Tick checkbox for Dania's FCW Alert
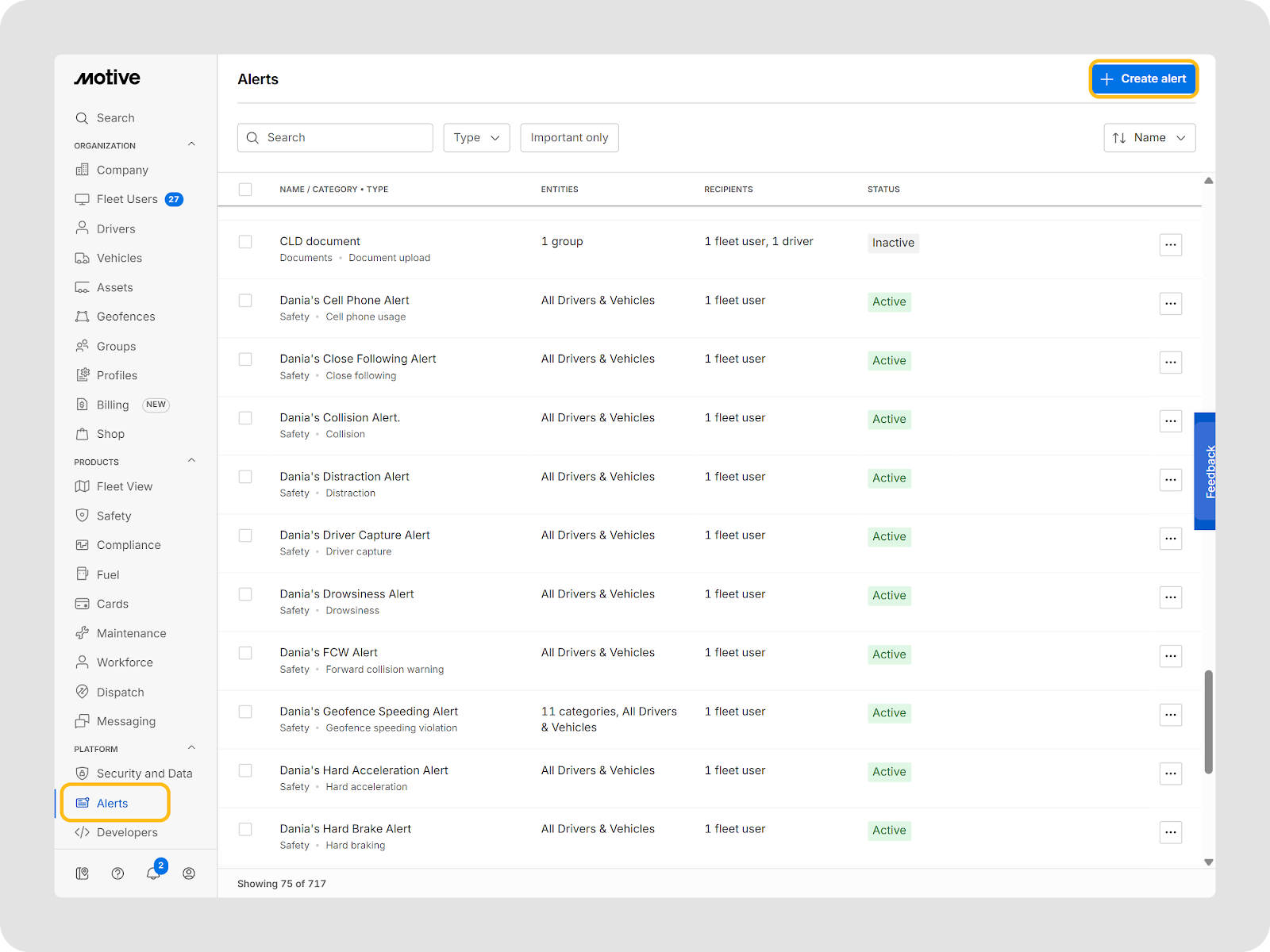 245,653
